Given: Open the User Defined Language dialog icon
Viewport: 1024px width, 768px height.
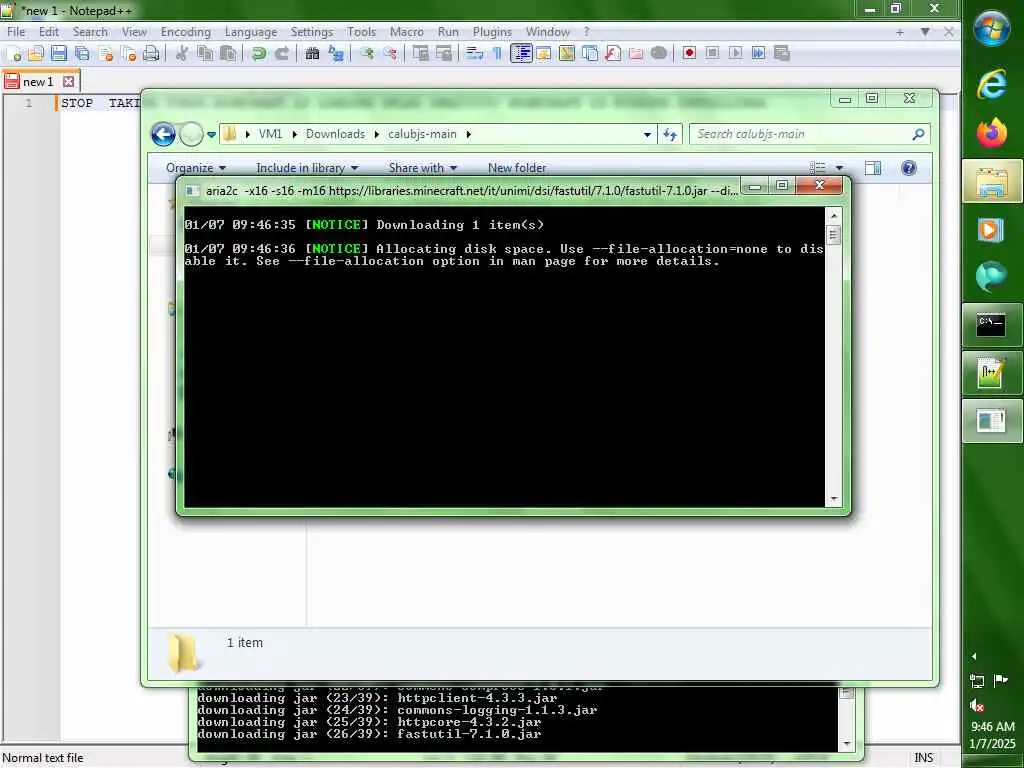Looking at the screenshot, I should (544, 54).
